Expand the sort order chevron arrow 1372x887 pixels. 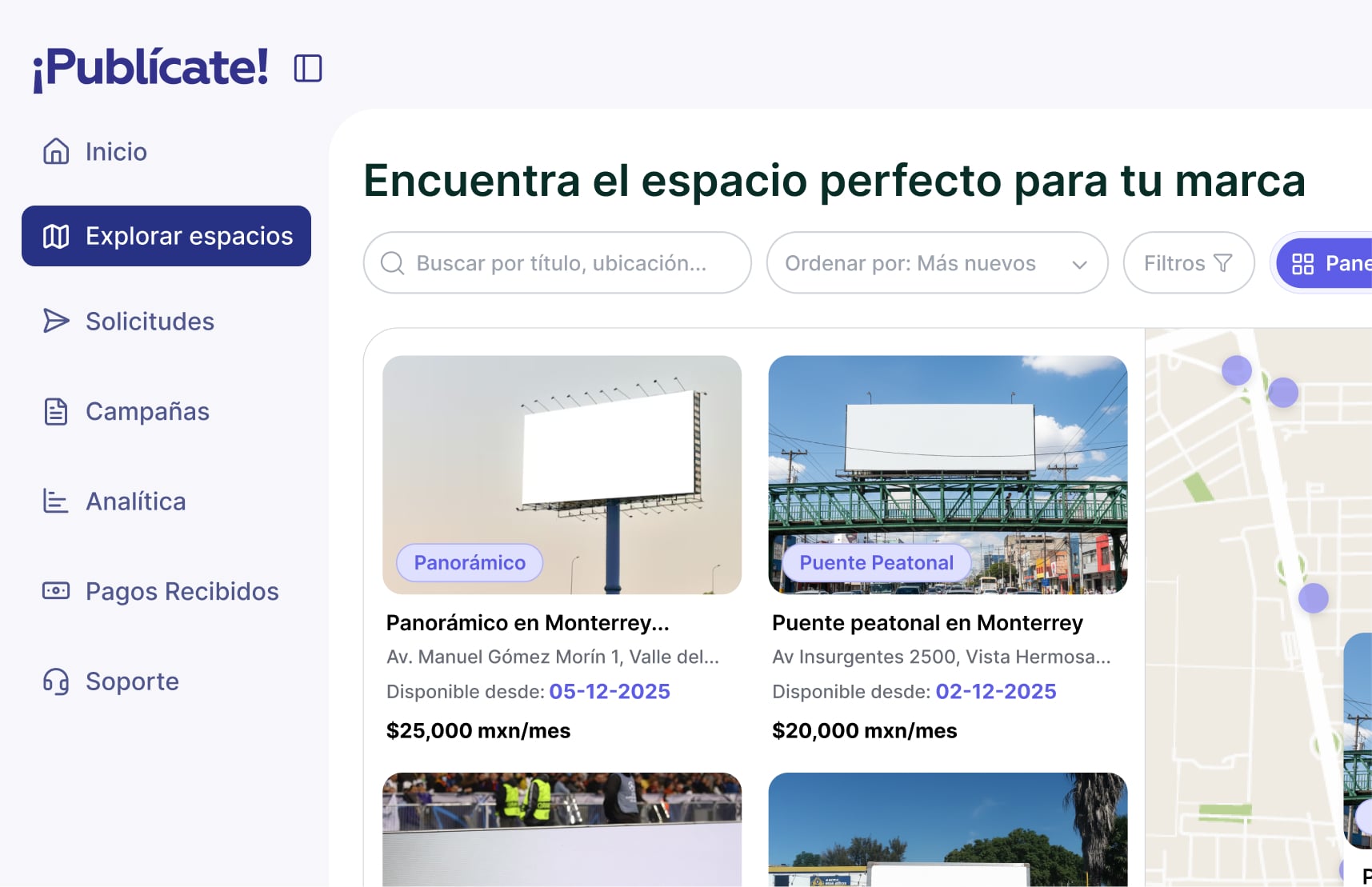click(x=1079, y=264)
